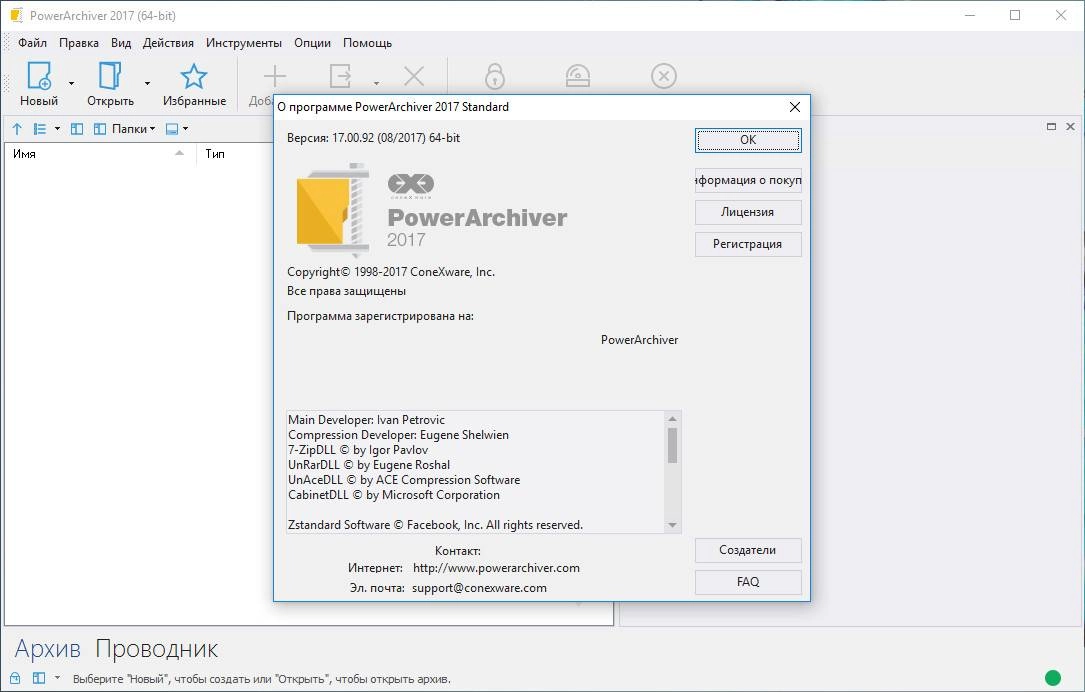This screenshot has width=1085, height=692.
Task: Click the '7-ZipDLL © by Igor Pavlov' line
Action: (358, 450)
